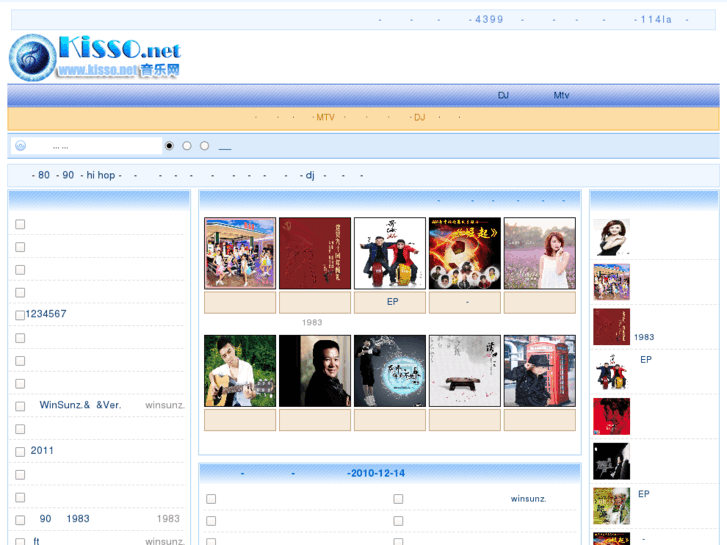Screen dimensions: 727x545
Task: Tick the checkbox beside 1234567
Action: coord(20,315)
